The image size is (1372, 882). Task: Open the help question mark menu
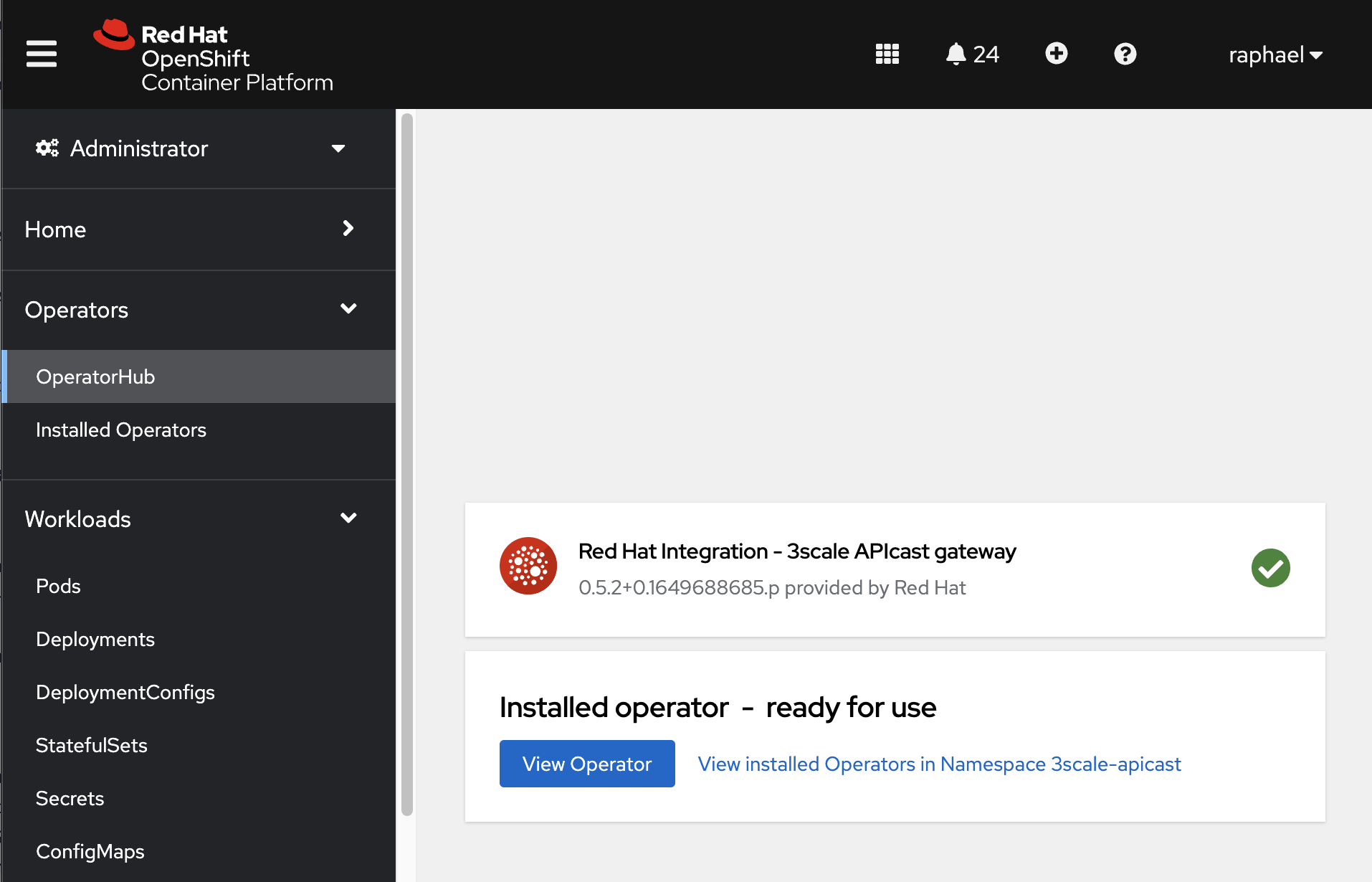click(1125, 54)
